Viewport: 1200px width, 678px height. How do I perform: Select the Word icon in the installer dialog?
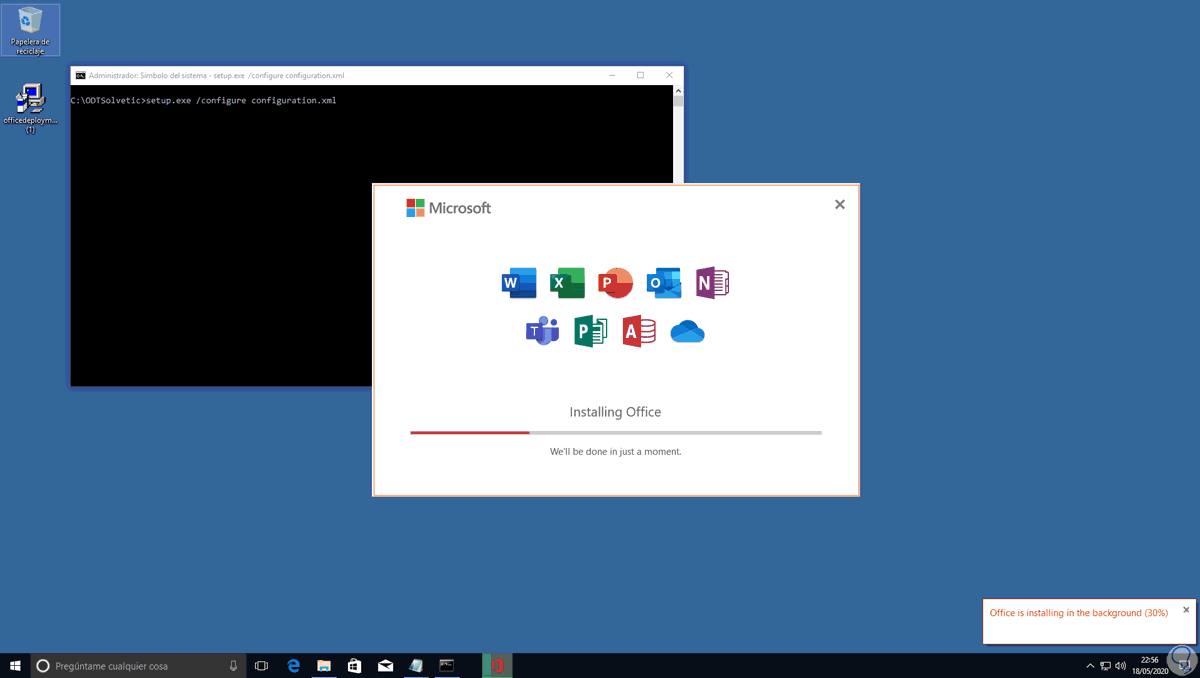518,283
